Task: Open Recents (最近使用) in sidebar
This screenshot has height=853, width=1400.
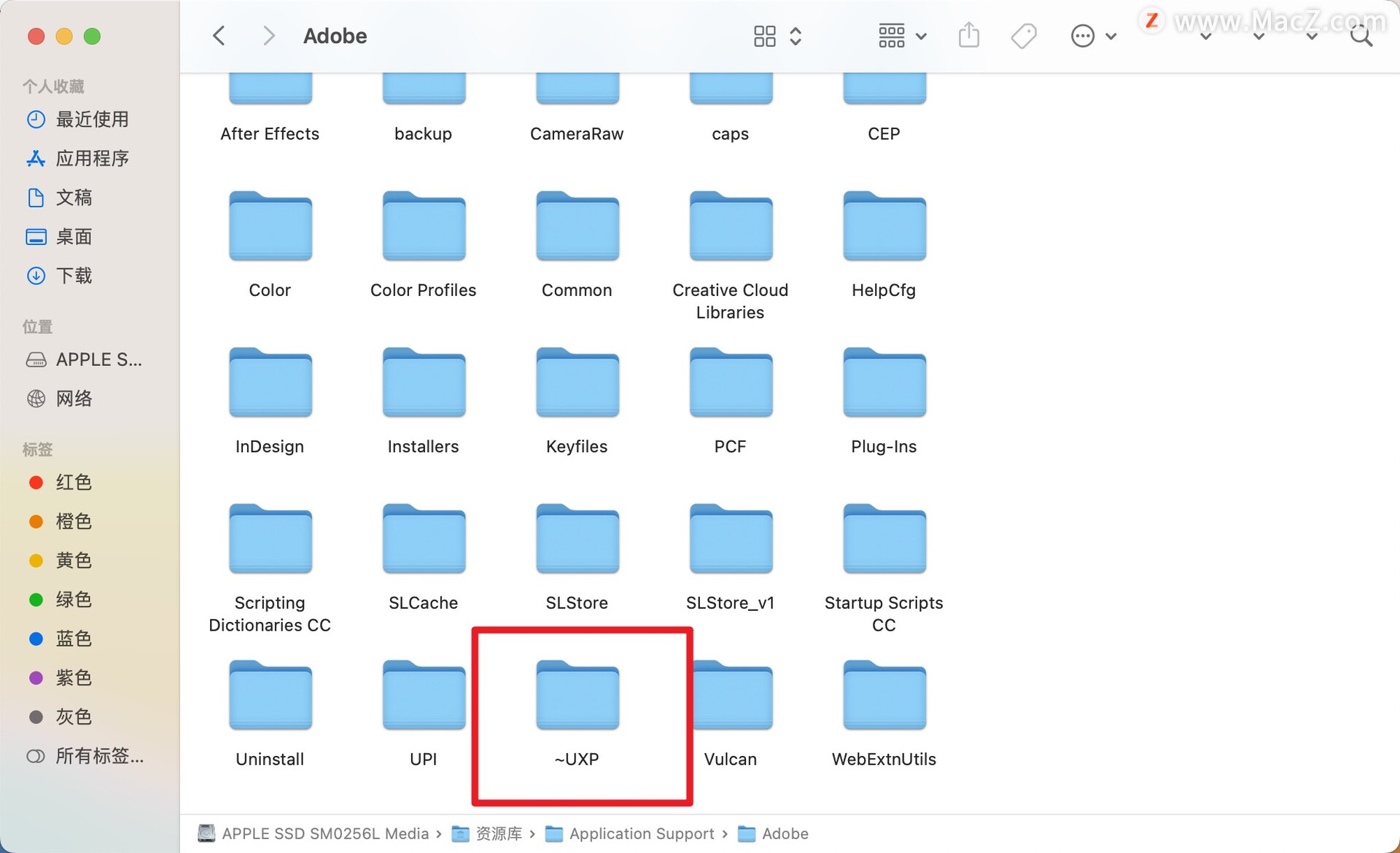Action: click(78, 119)
